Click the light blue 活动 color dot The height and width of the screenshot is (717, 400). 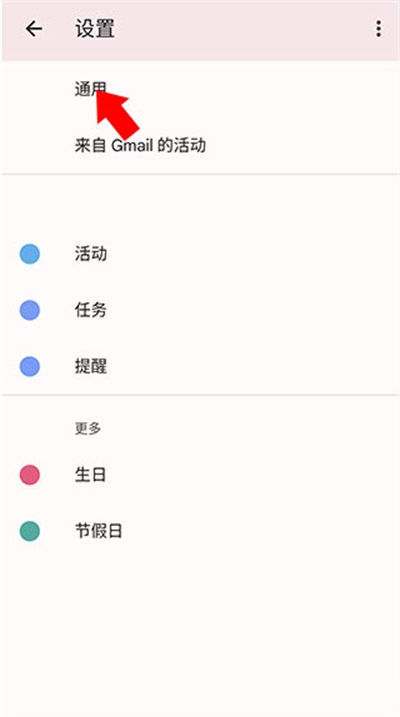pyautogui.click(x=30, y=254)
